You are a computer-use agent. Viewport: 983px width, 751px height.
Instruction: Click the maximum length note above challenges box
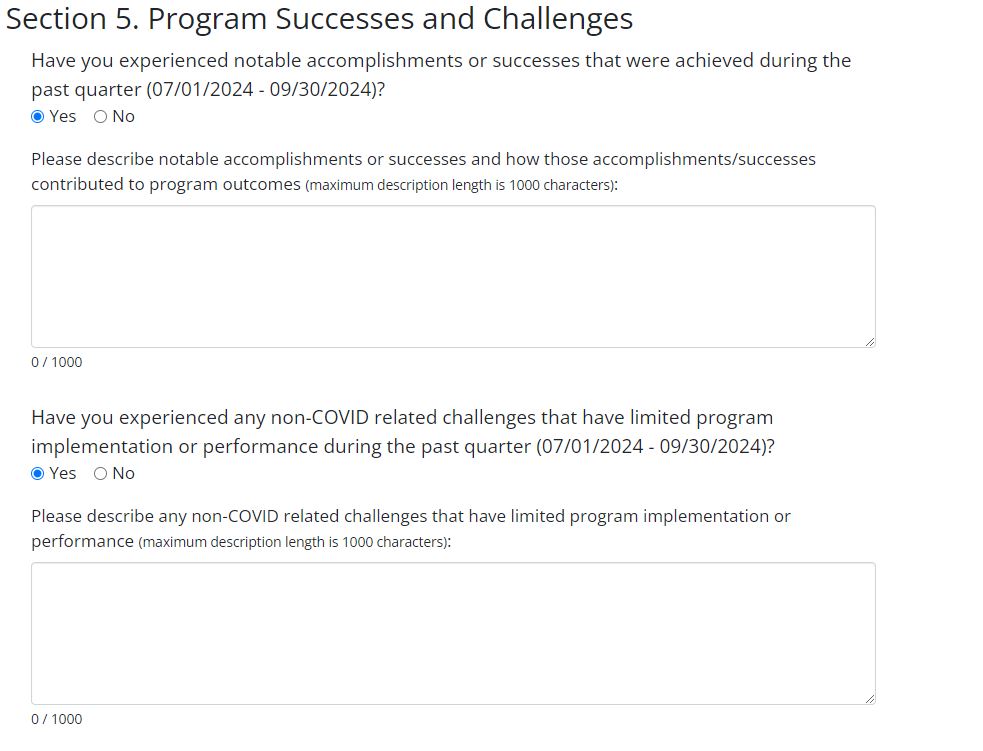[294, 542]
